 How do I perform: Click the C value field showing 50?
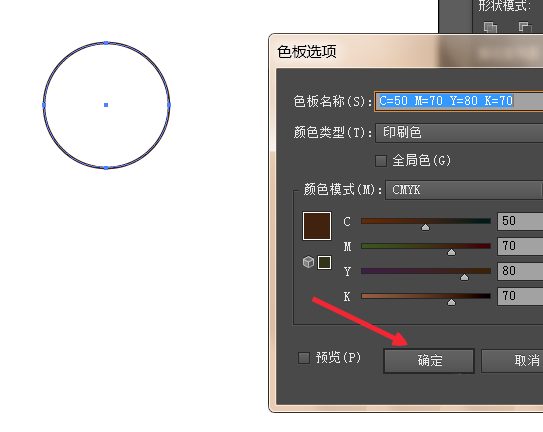click(x=520, y=221)
